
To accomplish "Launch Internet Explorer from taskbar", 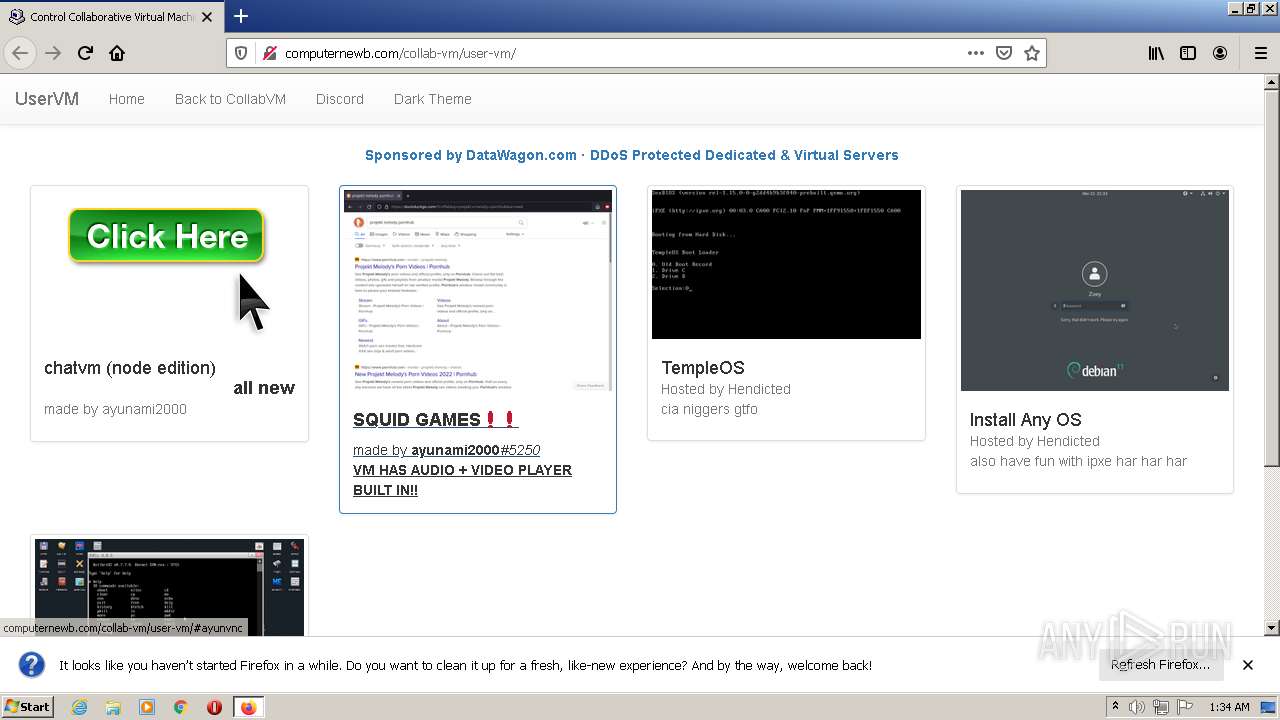I will point(79,707).
